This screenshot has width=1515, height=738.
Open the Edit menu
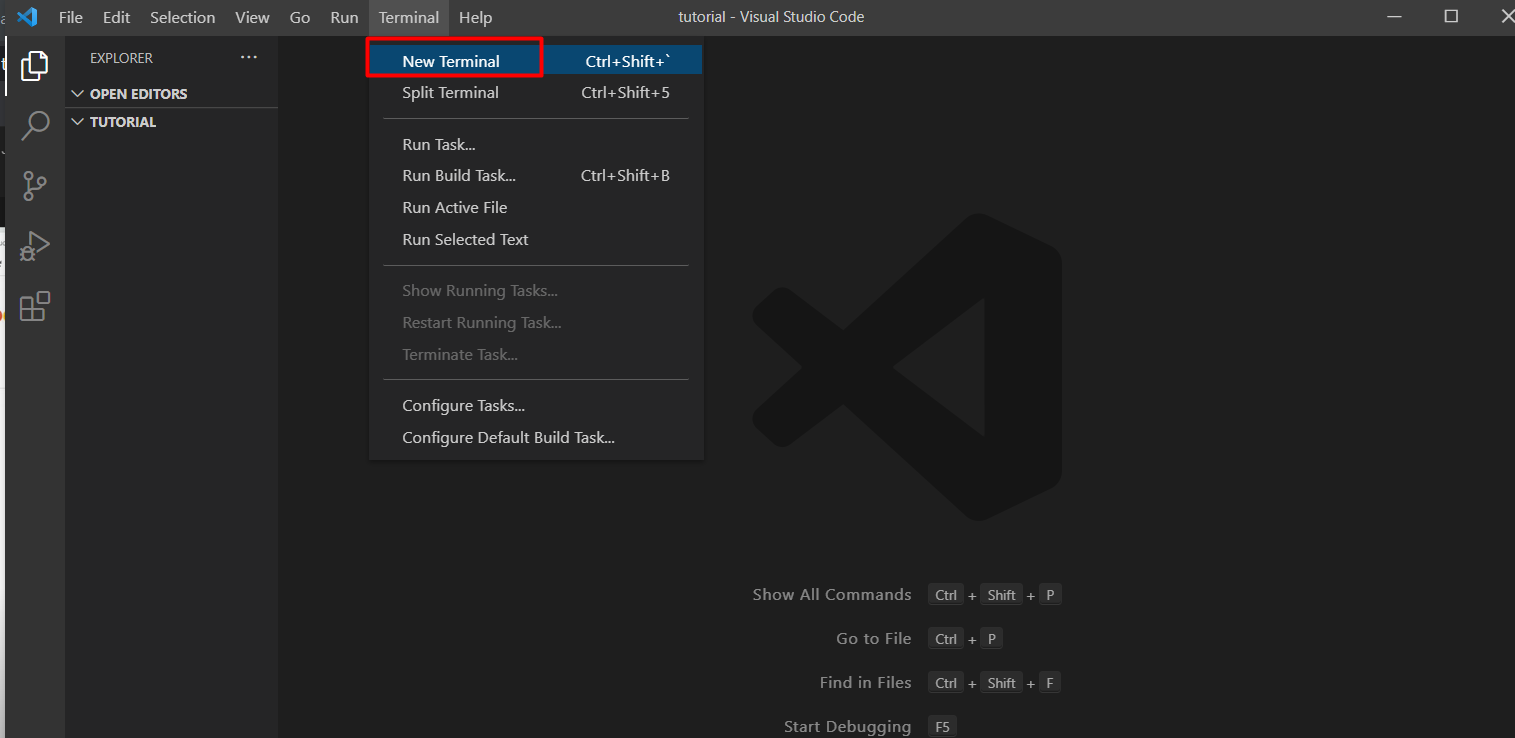pyautogui.click(x=117, y=17)
